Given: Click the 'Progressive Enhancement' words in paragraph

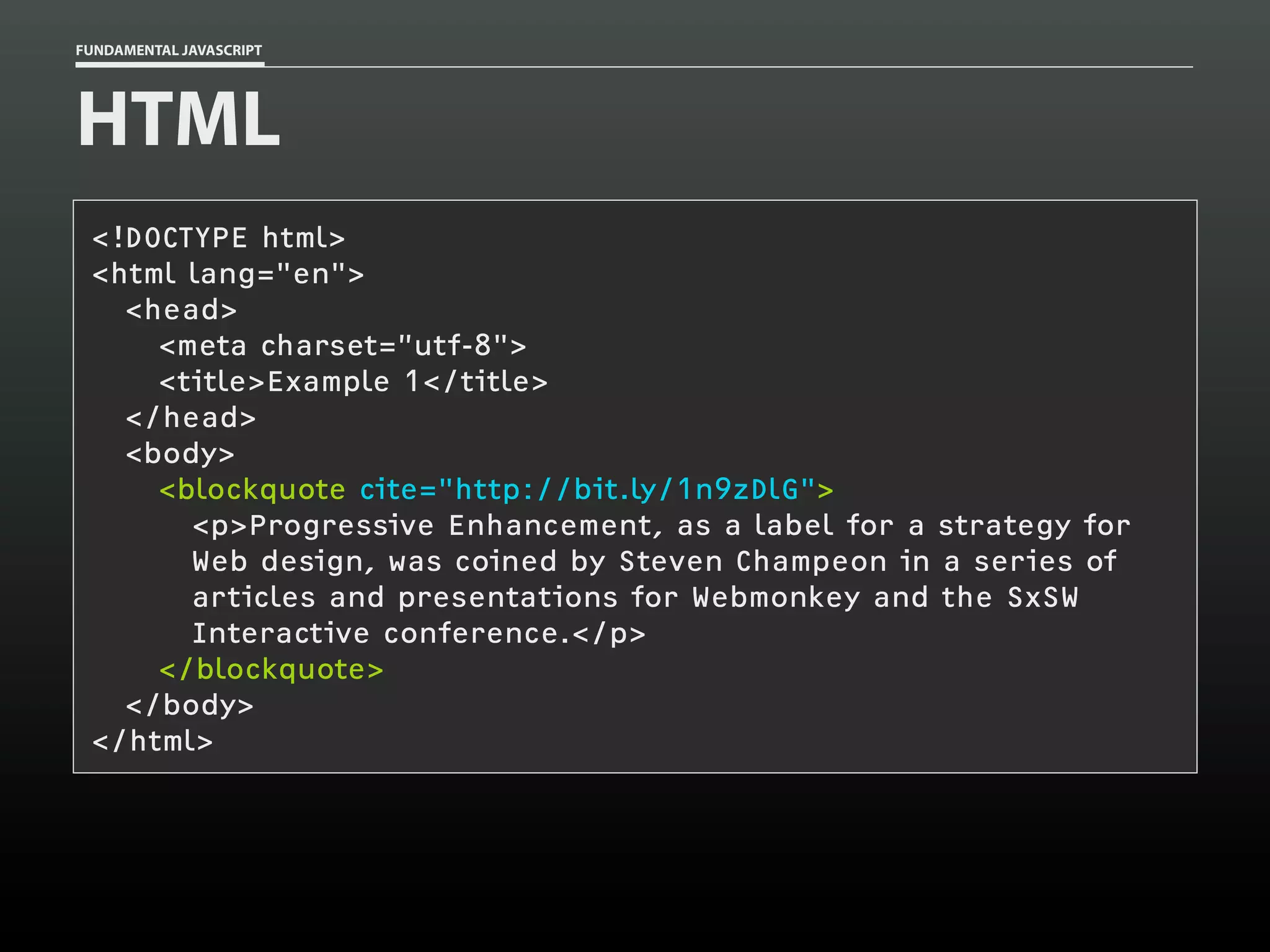Looking at the screenshot, I should 451,526.
